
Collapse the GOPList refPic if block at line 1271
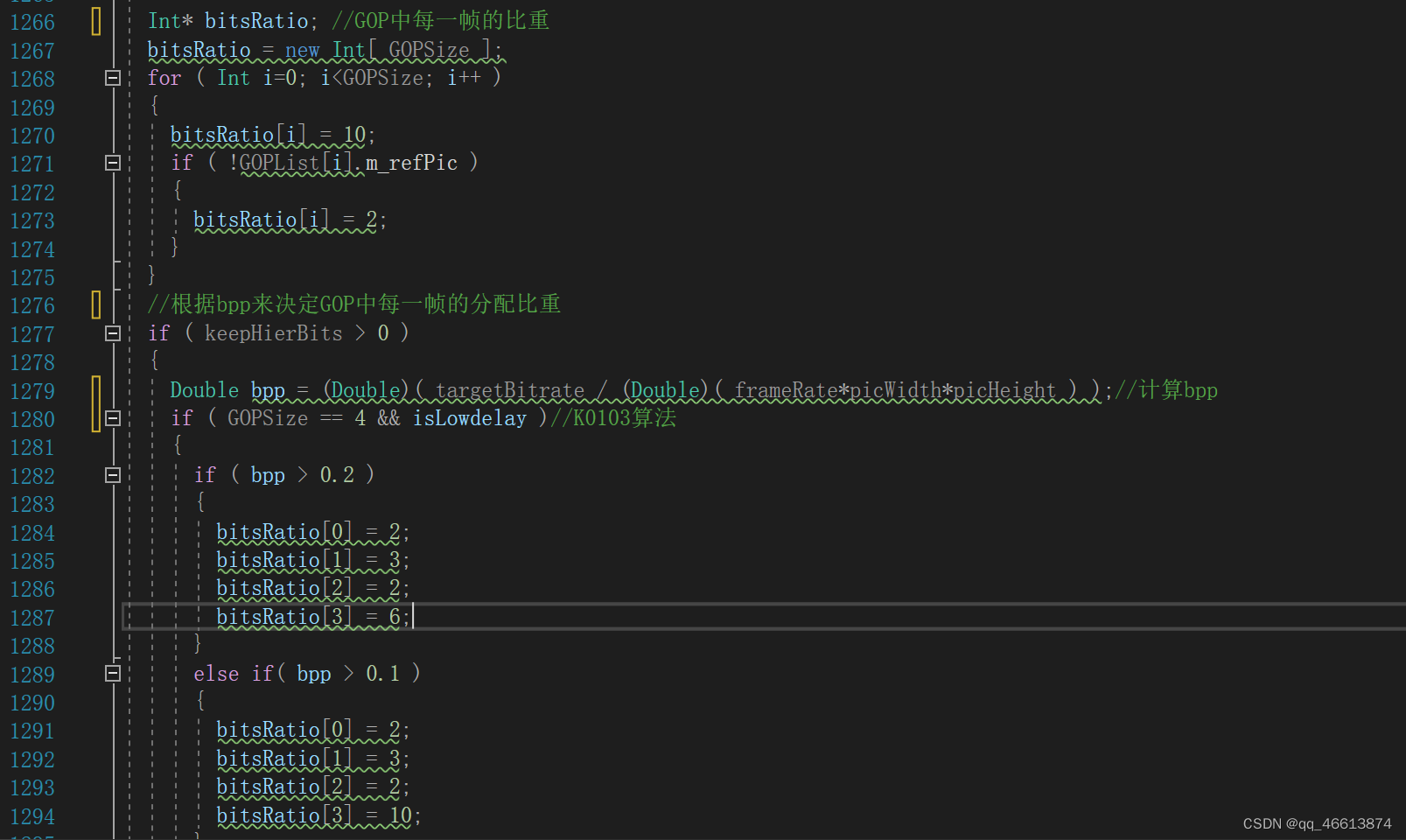pos(112,163)
